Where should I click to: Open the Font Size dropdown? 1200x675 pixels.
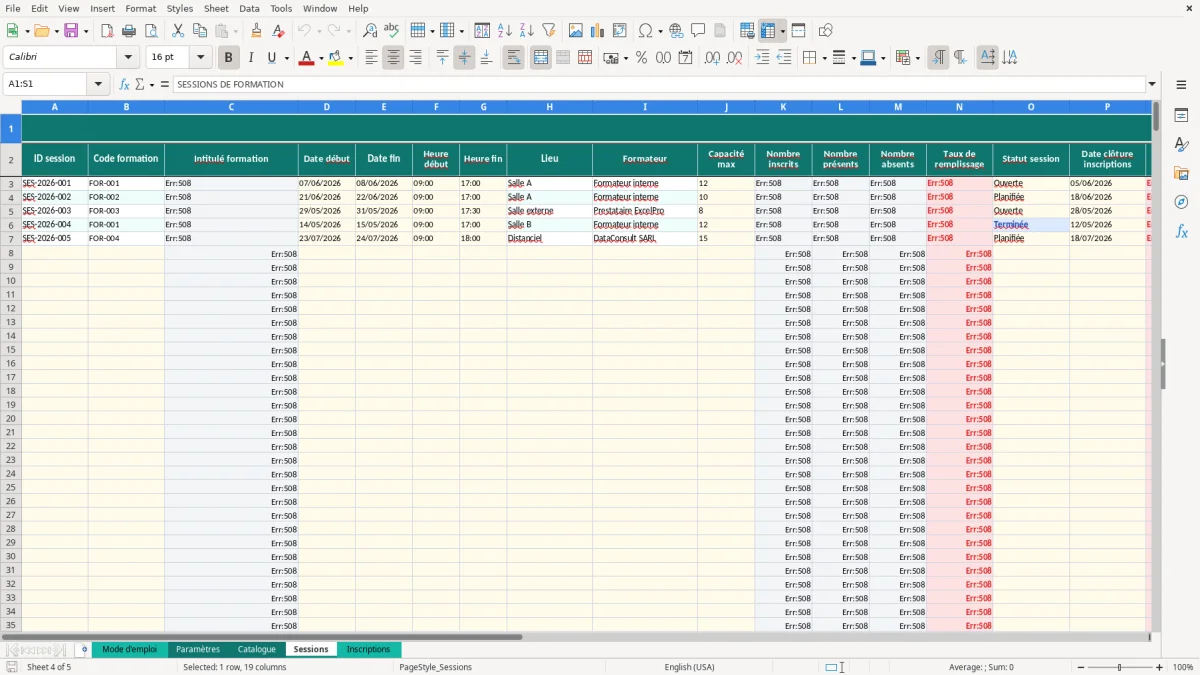tap(200, 58)
